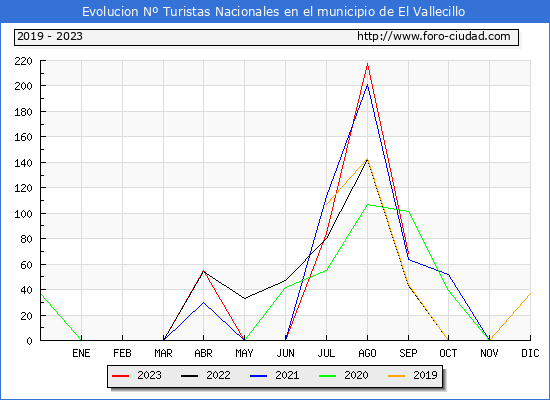Open the http://www.foro-ciudad.com link text
550x400 pixels.
[434, 36]
